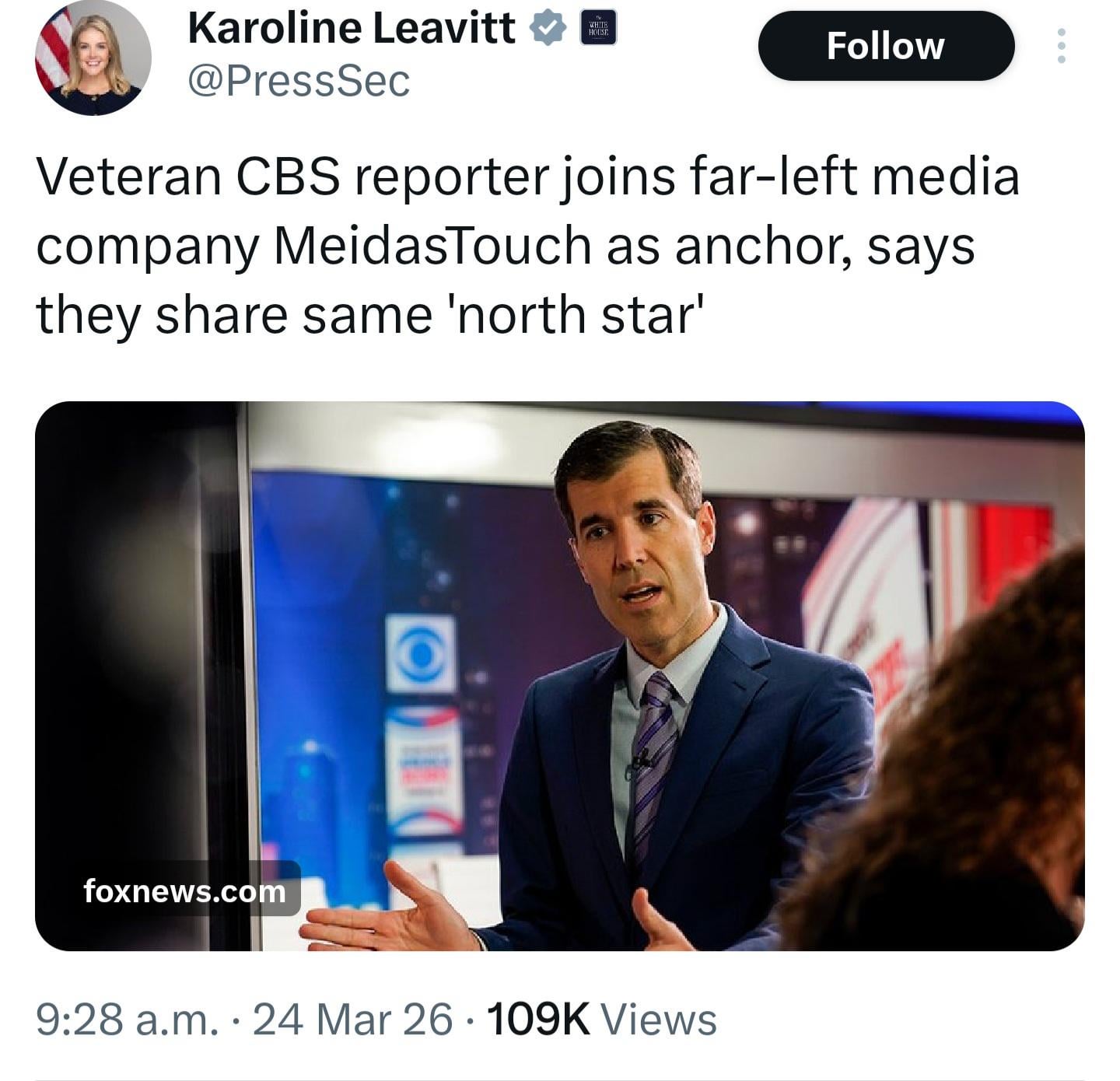Click the CBS eye logo in the photo

421,654
